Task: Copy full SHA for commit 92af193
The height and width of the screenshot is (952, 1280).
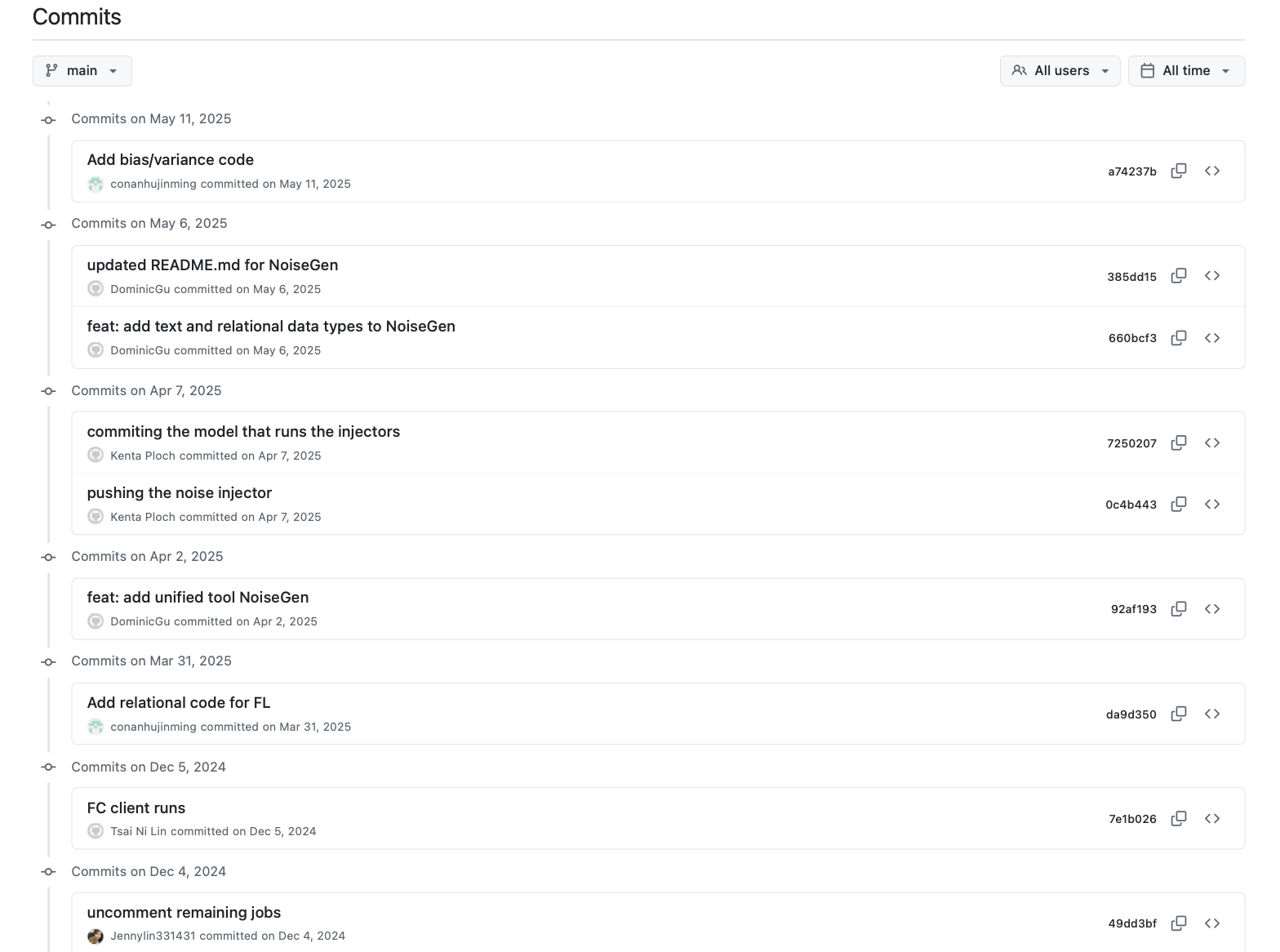Action: tap(1178, 609)
